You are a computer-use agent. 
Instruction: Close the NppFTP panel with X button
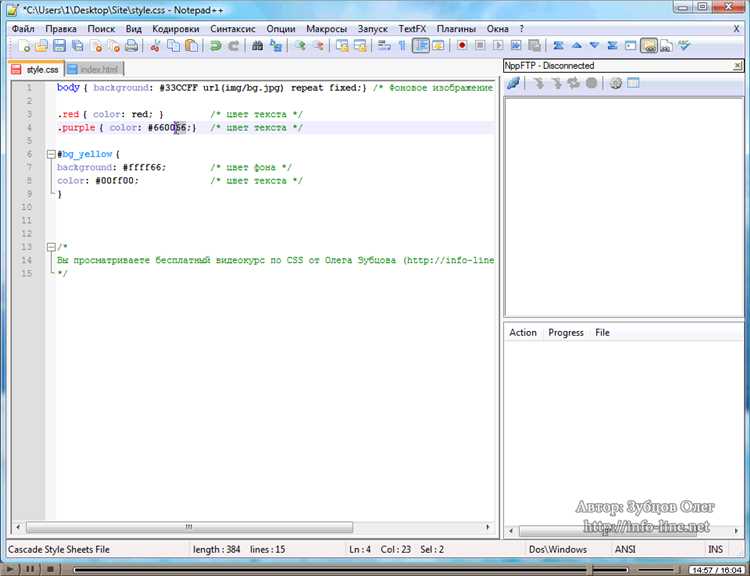(737, 66)
